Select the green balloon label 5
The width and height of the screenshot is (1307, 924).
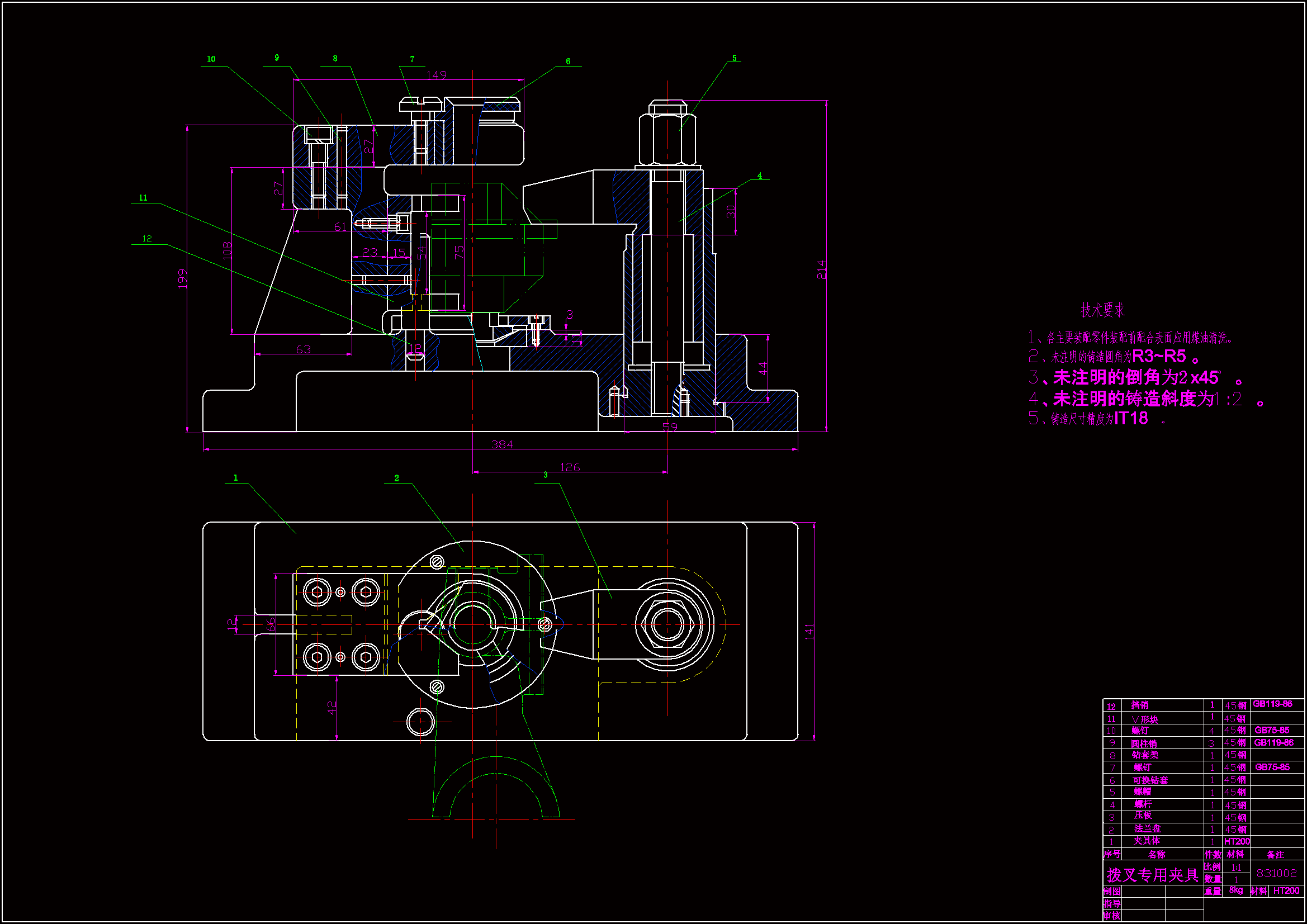tap(735, 58)
